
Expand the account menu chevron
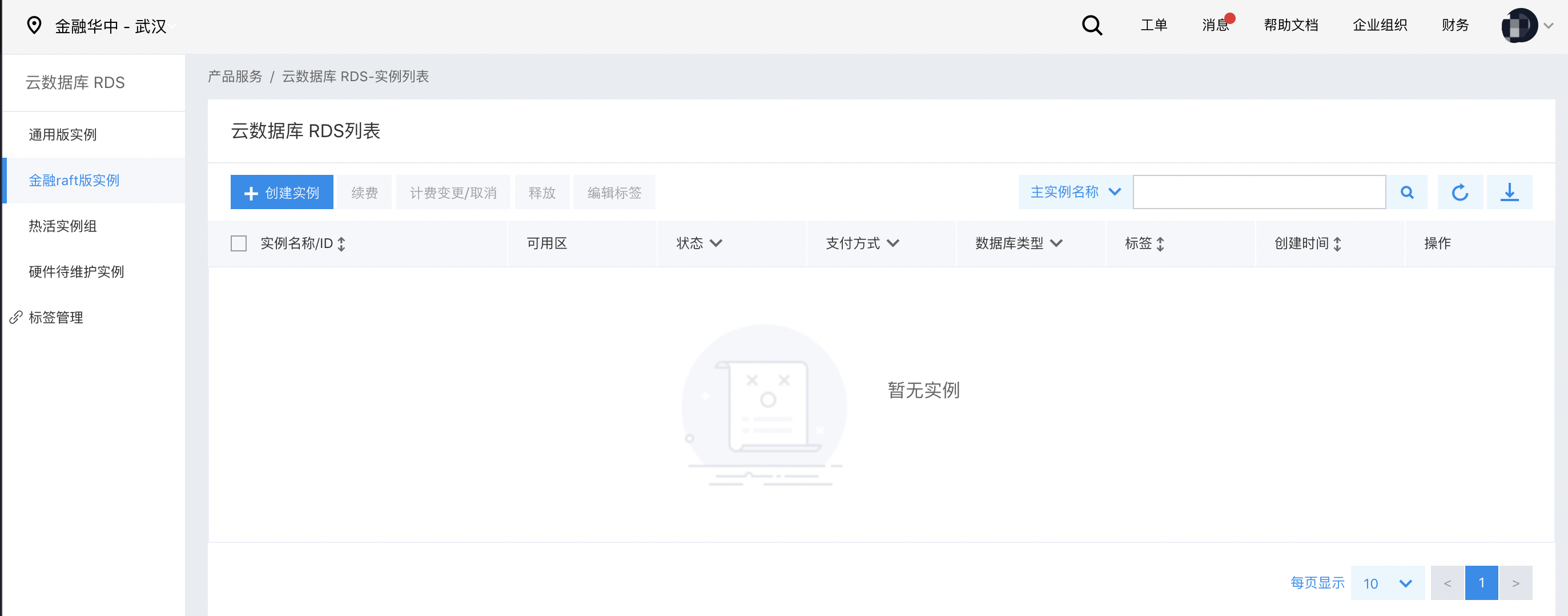click(x=1549, y=26)
